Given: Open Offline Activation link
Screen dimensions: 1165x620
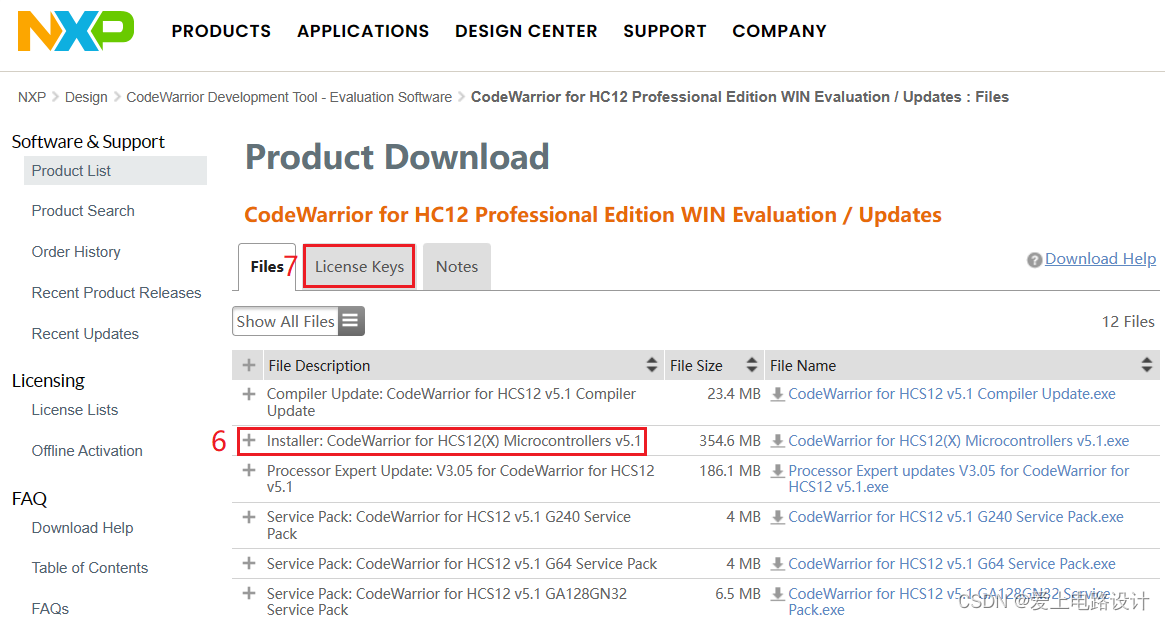Looking at the screenshot, I should (x=87, y=451).
